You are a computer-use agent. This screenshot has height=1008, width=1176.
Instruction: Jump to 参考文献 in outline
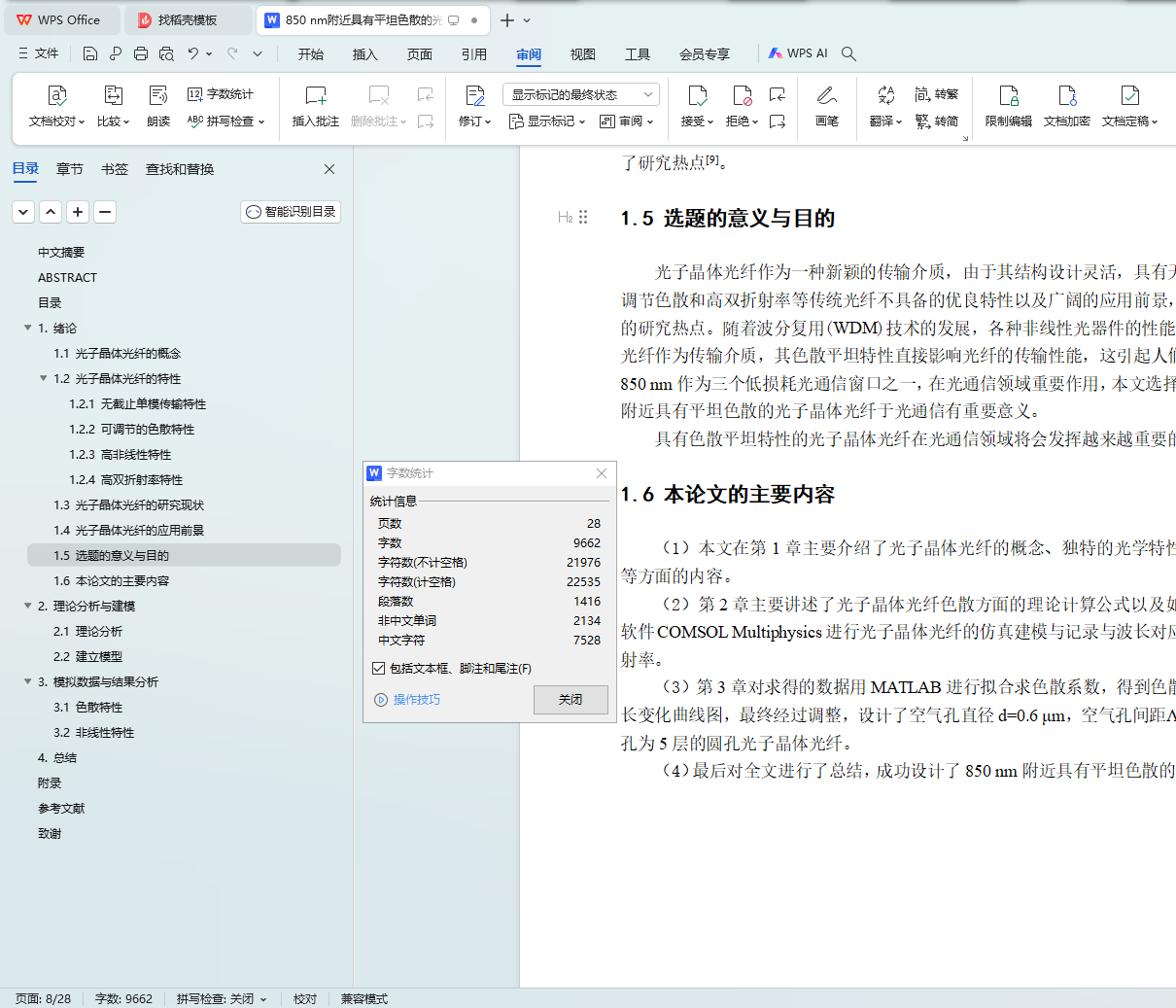click(61, 809)
